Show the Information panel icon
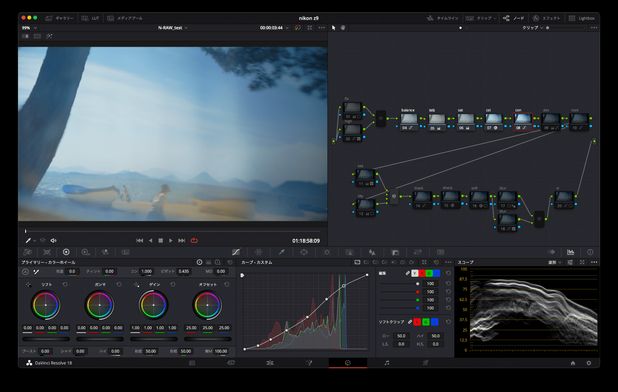618x392 pixels. click(x=590, y=252)
